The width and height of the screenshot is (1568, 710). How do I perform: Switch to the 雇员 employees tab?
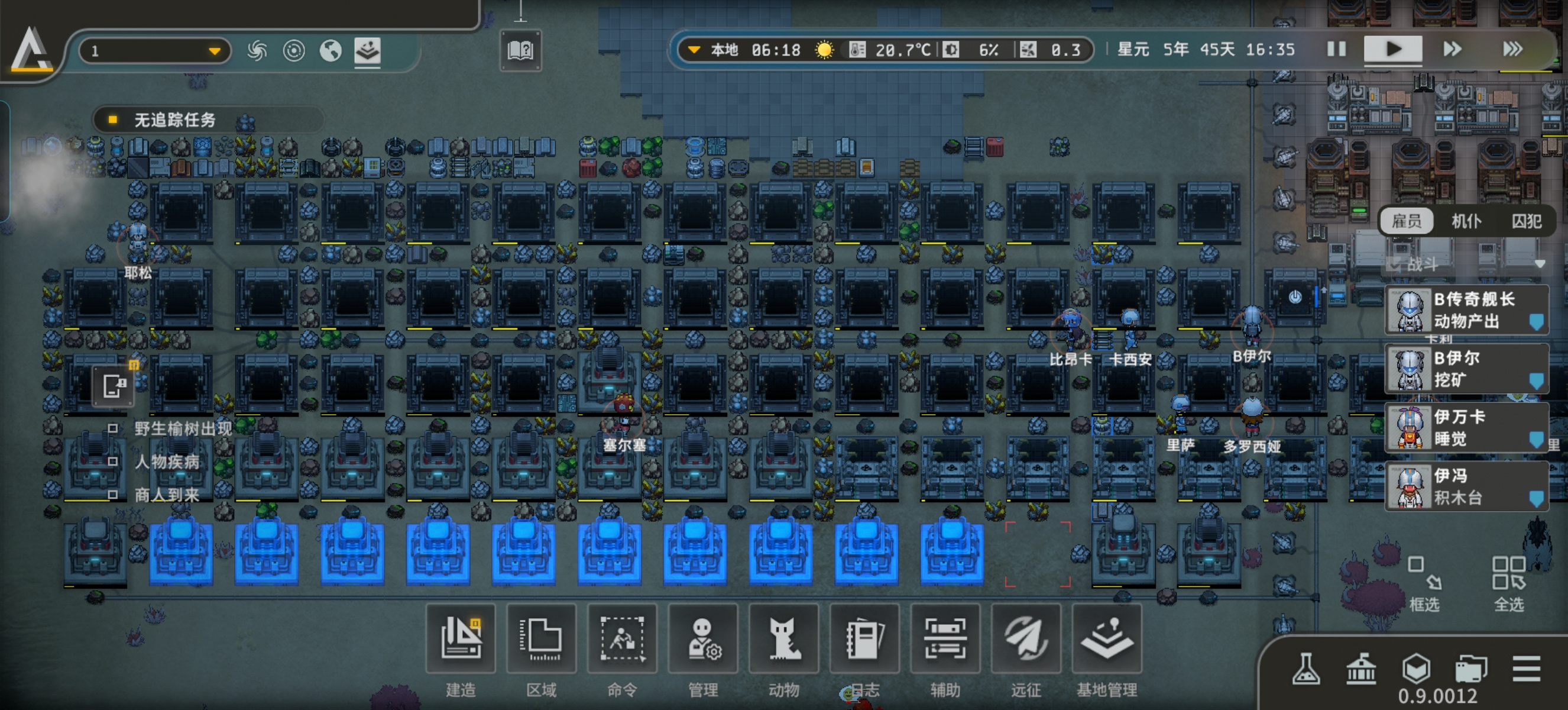(1407, 221)
